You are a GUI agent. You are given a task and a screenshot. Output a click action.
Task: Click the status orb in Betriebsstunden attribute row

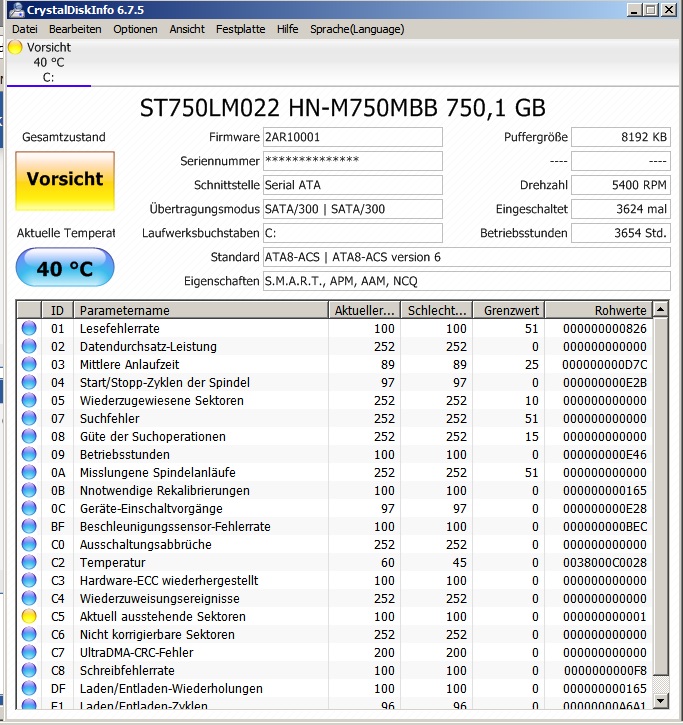(29, 455)
